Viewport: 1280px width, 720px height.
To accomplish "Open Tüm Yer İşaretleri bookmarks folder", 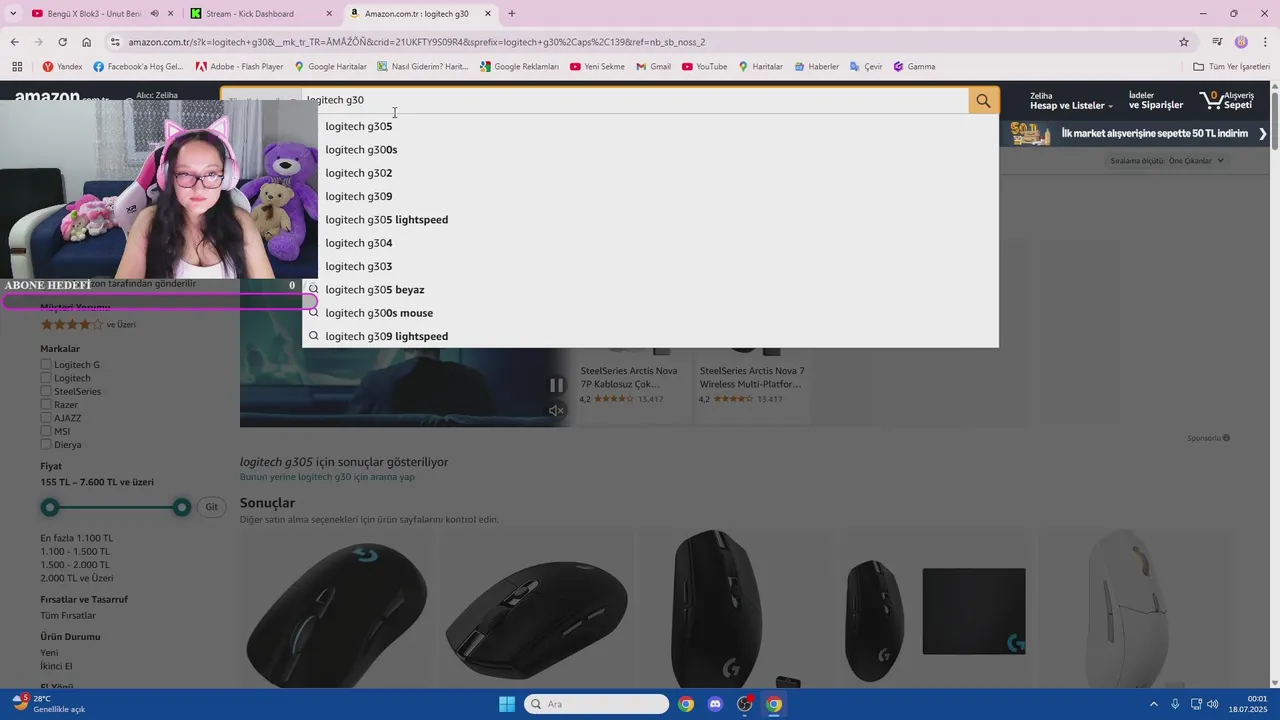I will click(1231, 67).
